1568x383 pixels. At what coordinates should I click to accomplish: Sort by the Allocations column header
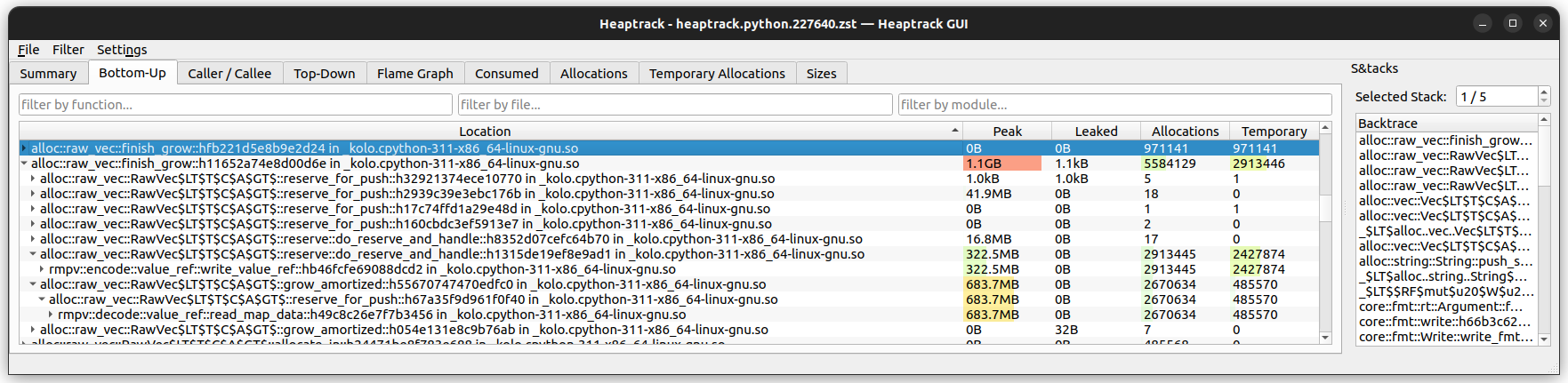point(1185,132)
